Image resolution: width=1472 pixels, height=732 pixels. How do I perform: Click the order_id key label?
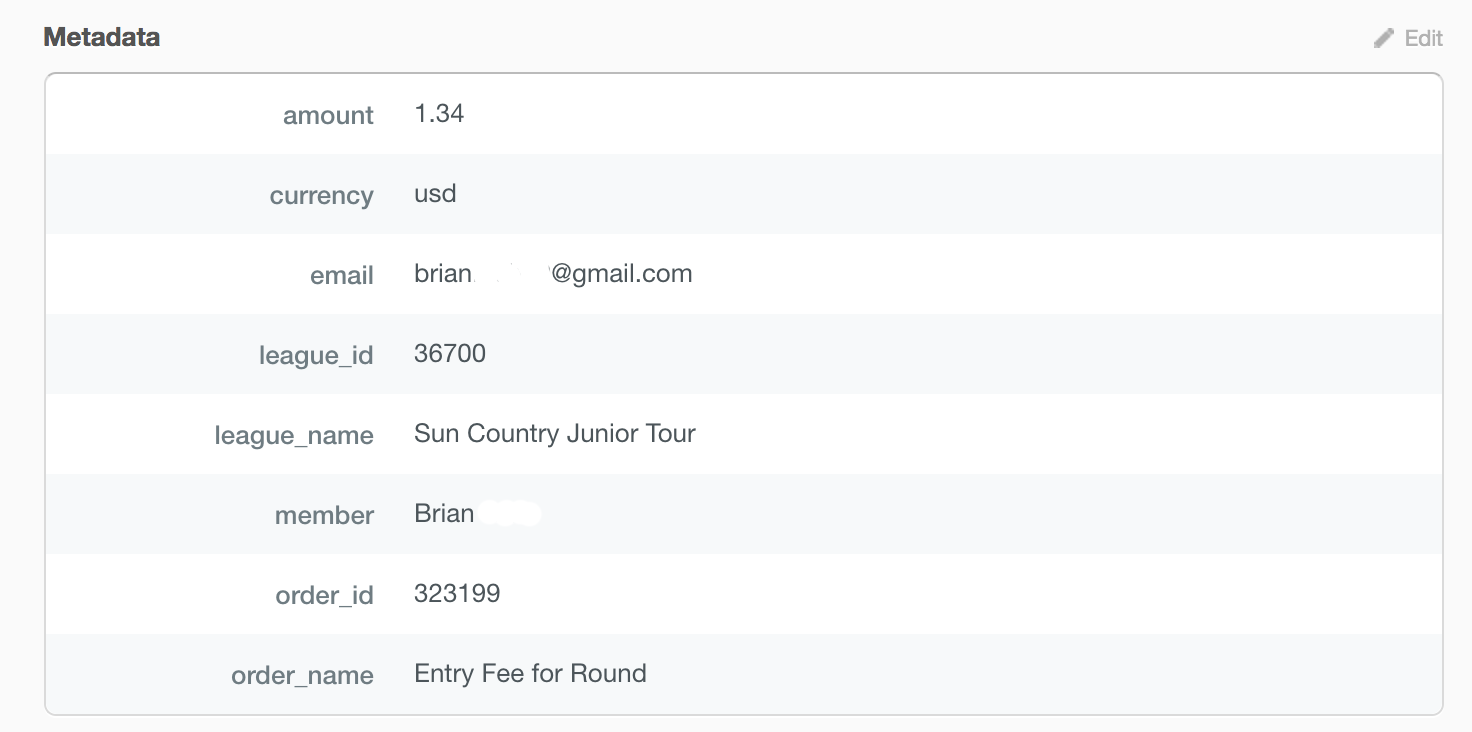[x=324, y=596]
